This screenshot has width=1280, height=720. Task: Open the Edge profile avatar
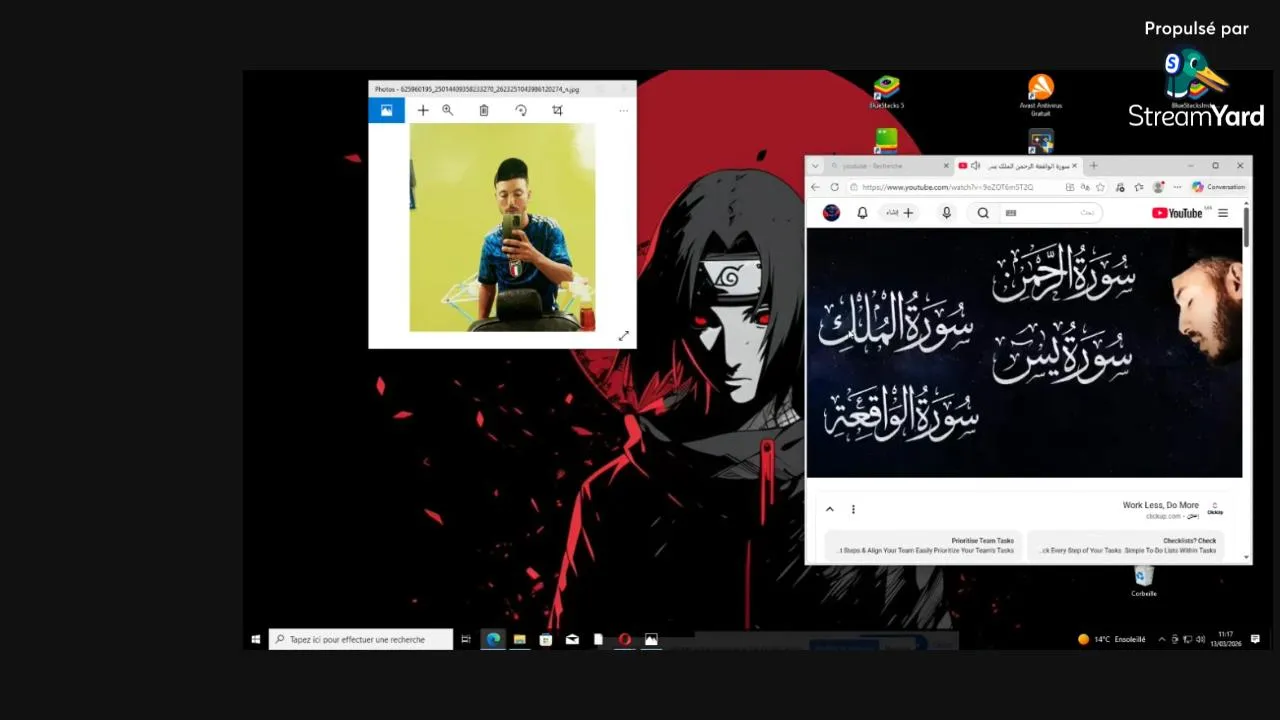[x=1158, y=187]
